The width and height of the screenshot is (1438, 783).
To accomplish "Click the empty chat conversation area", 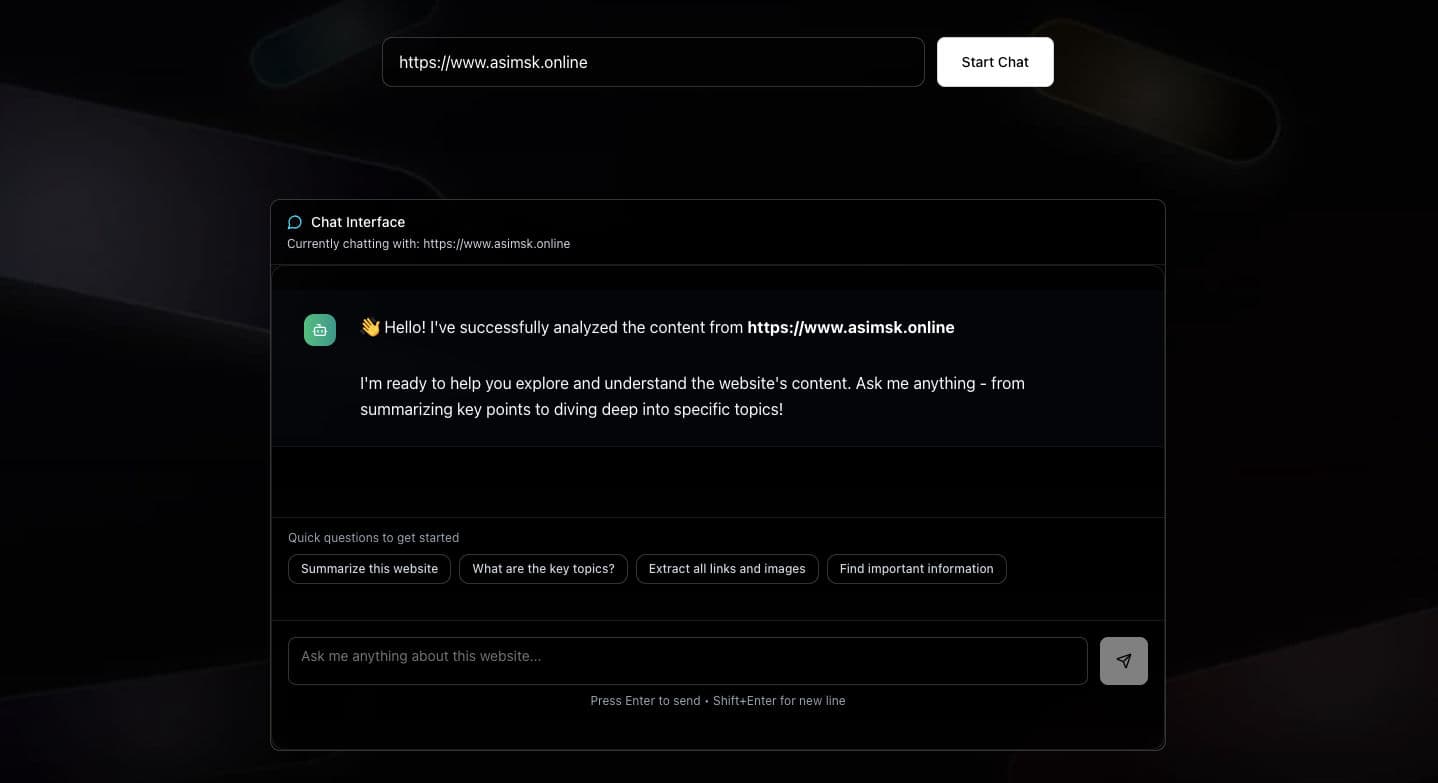I will tap(717, 480).
